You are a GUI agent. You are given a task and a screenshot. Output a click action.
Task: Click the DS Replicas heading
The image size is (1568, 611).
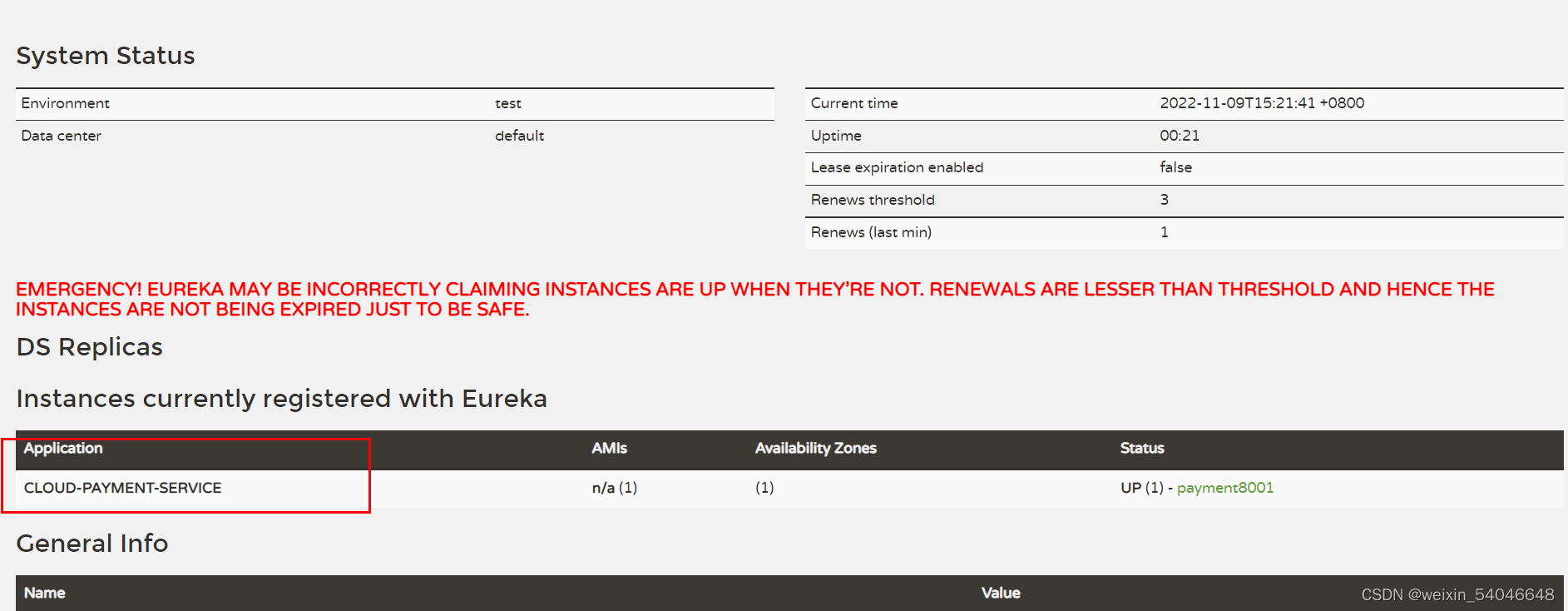(90, 347)
